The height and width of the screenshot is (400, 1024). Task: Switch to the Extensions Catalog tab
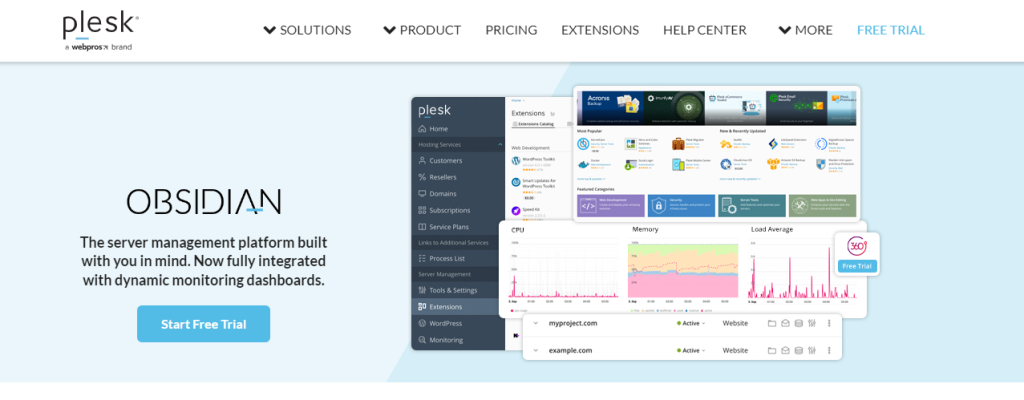[x=533, y=124]
